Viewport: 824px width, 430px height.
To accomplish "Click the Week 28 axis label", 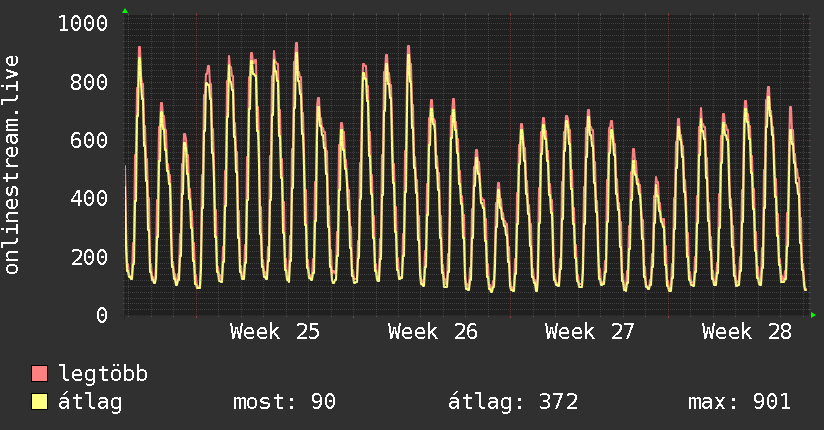I will 747,332.
